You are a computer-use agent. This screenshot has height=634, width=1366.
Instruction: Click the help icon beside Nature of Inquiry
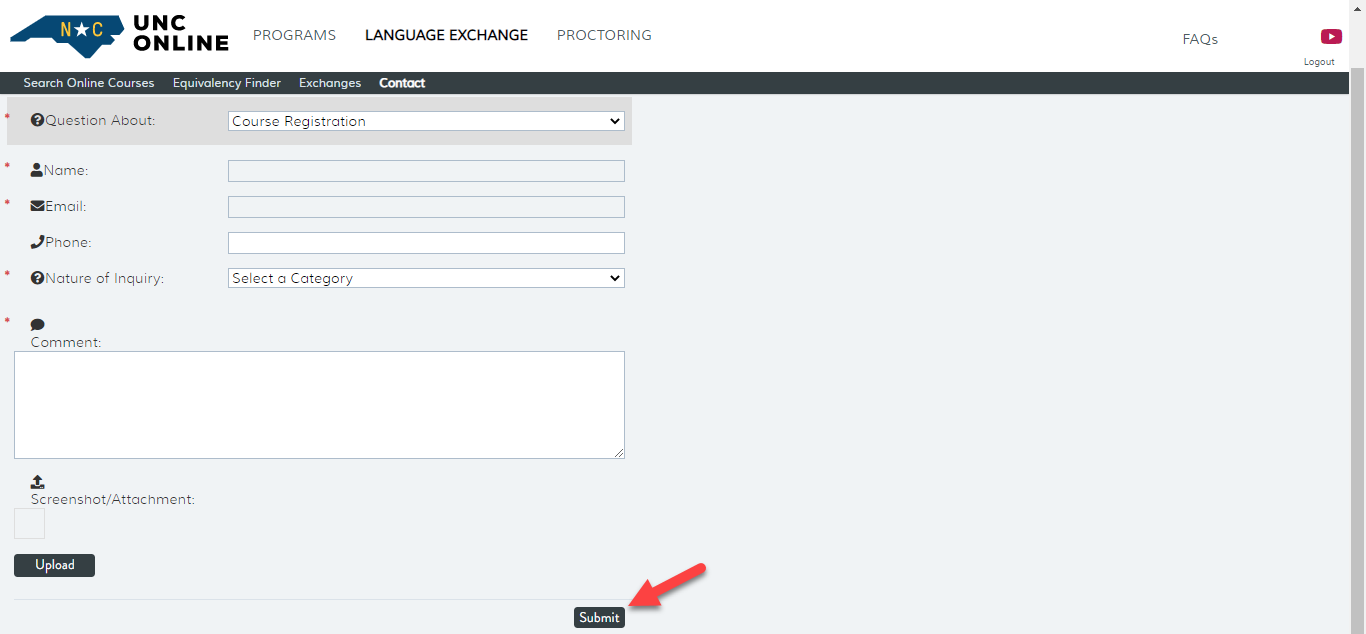pos(37,278)
